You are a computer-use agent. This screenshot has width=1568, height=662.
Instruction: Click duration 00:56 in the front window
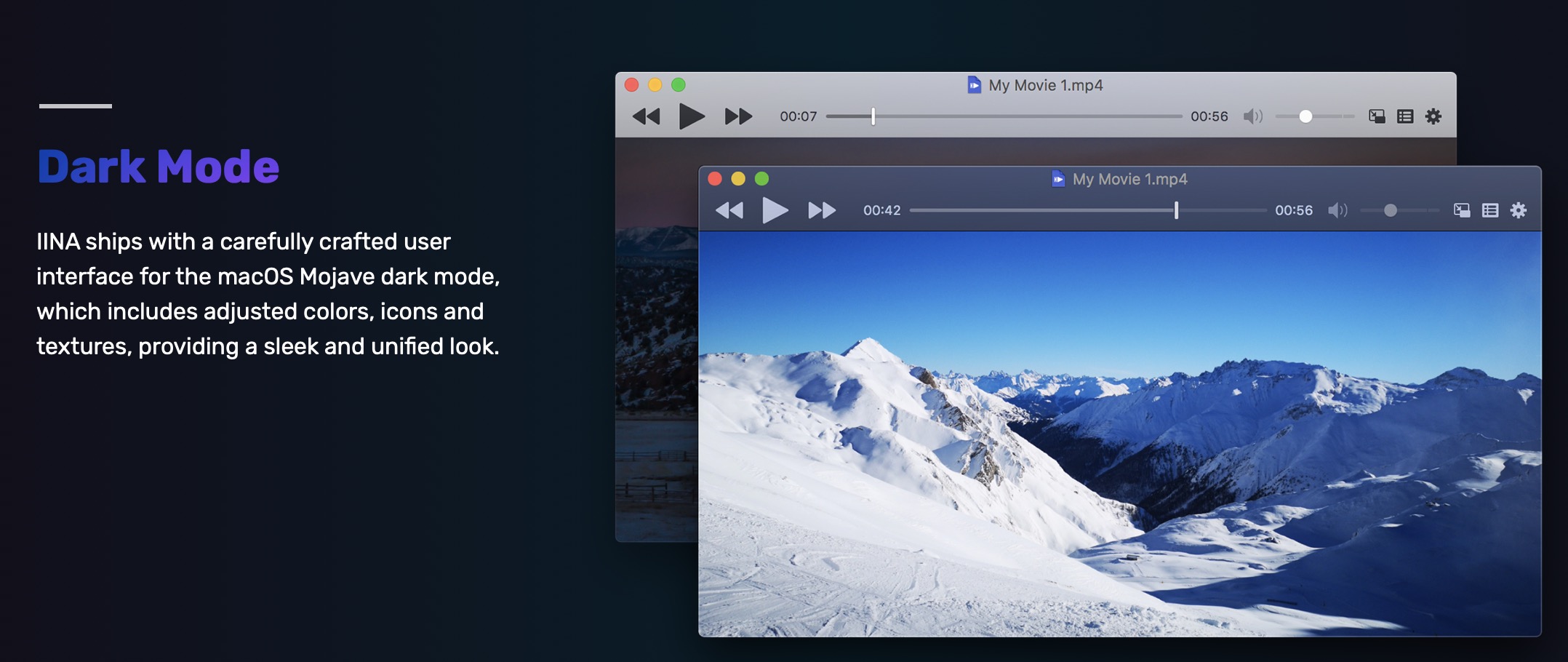[1294, 210]
